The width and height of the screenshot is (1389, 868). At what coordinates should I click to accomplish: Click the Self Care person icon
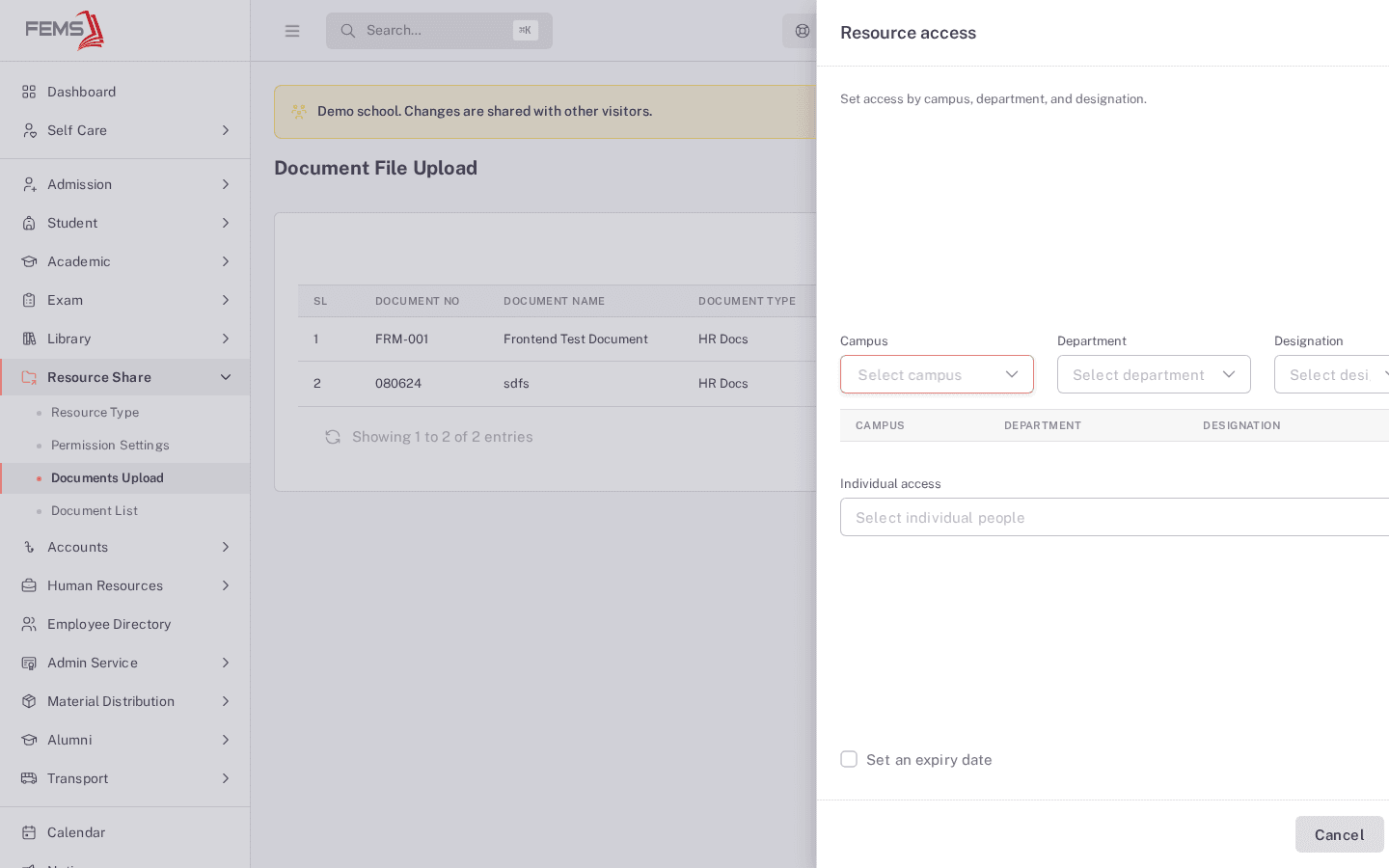click(x=29, y=130)
